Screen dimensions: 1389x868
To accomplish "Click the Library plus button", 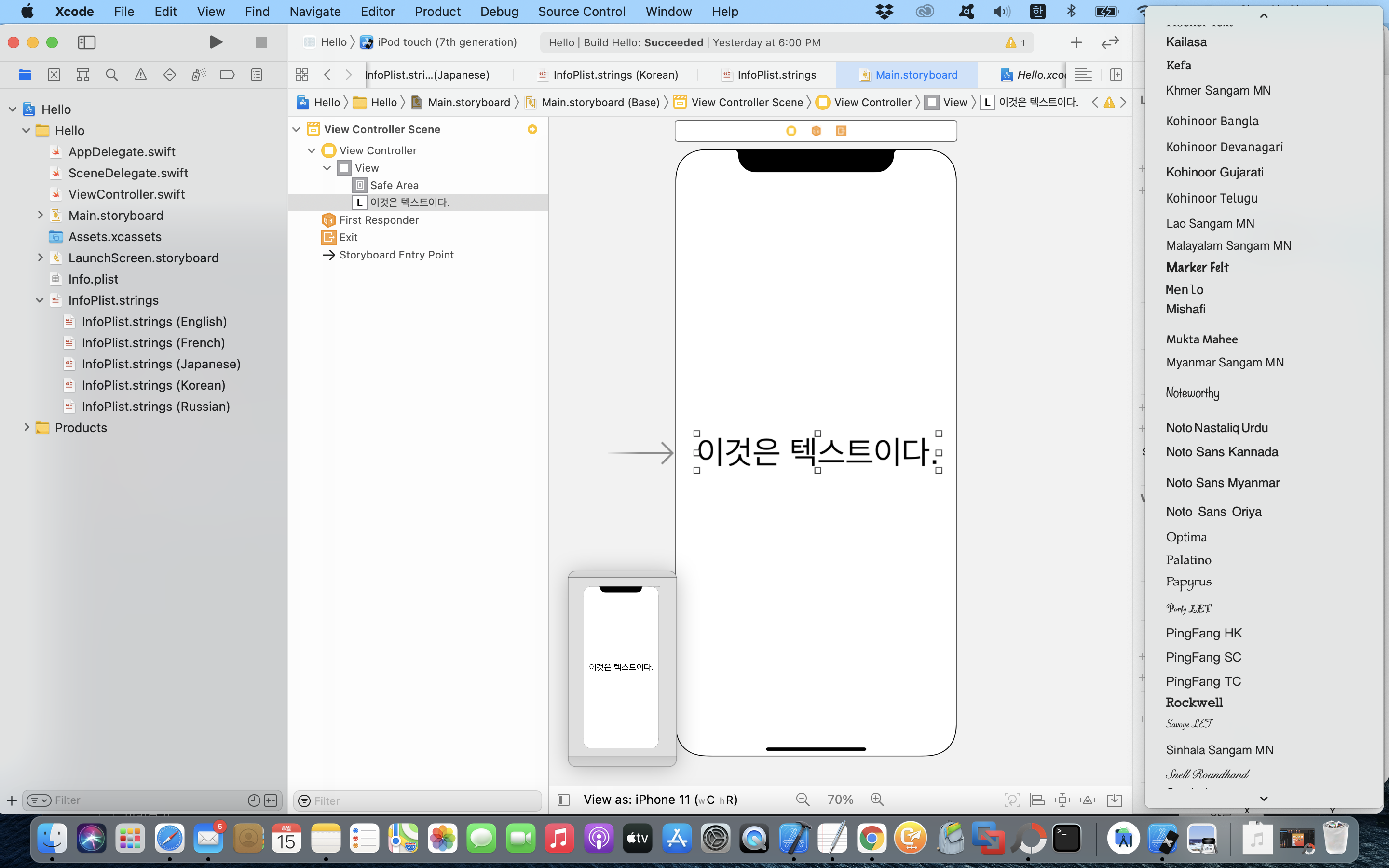I will pyautogui.click(x=1076, y=42).
